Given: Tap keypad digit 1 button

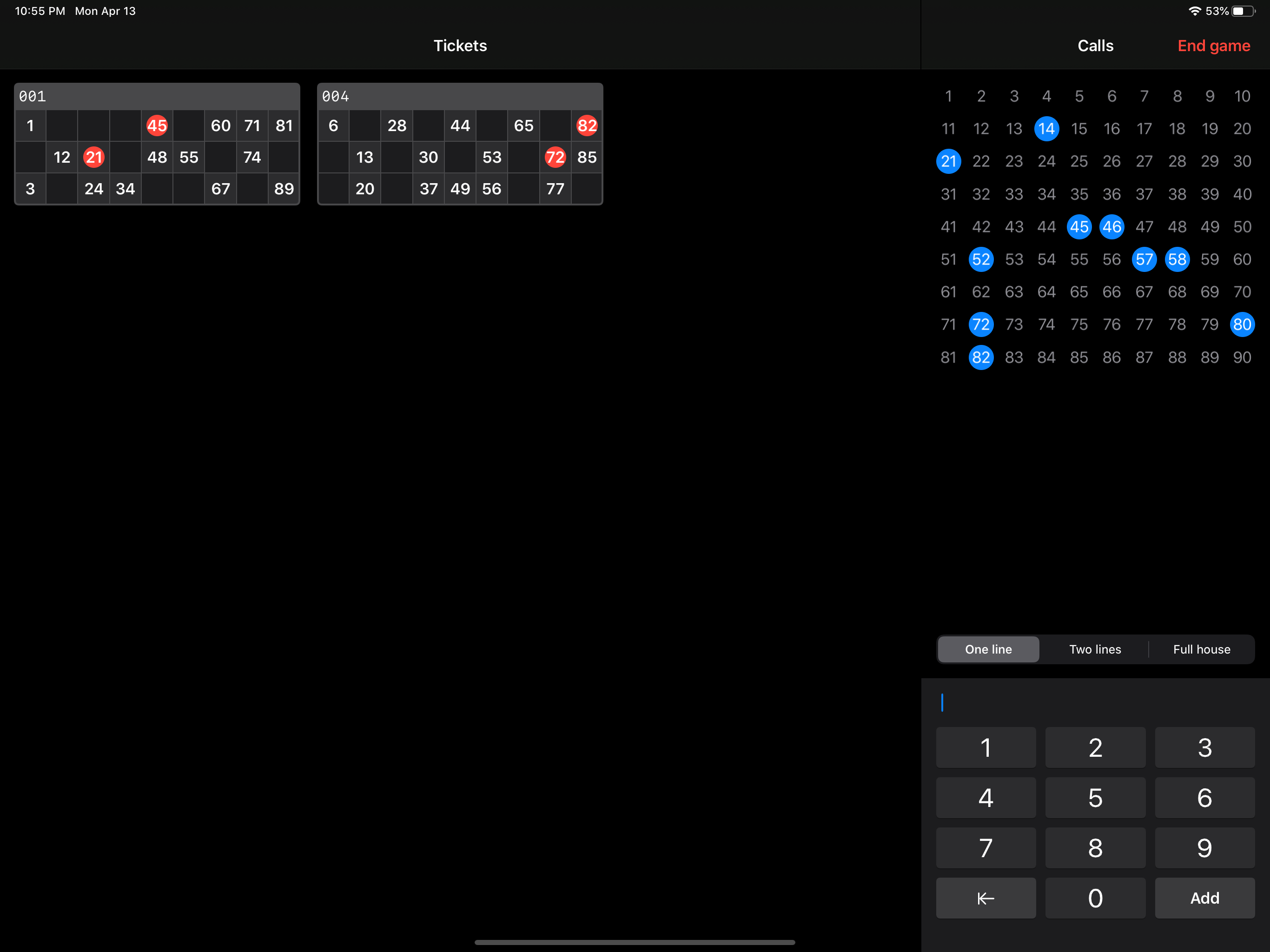Looking at the screenshot, I should pos(986,747).
